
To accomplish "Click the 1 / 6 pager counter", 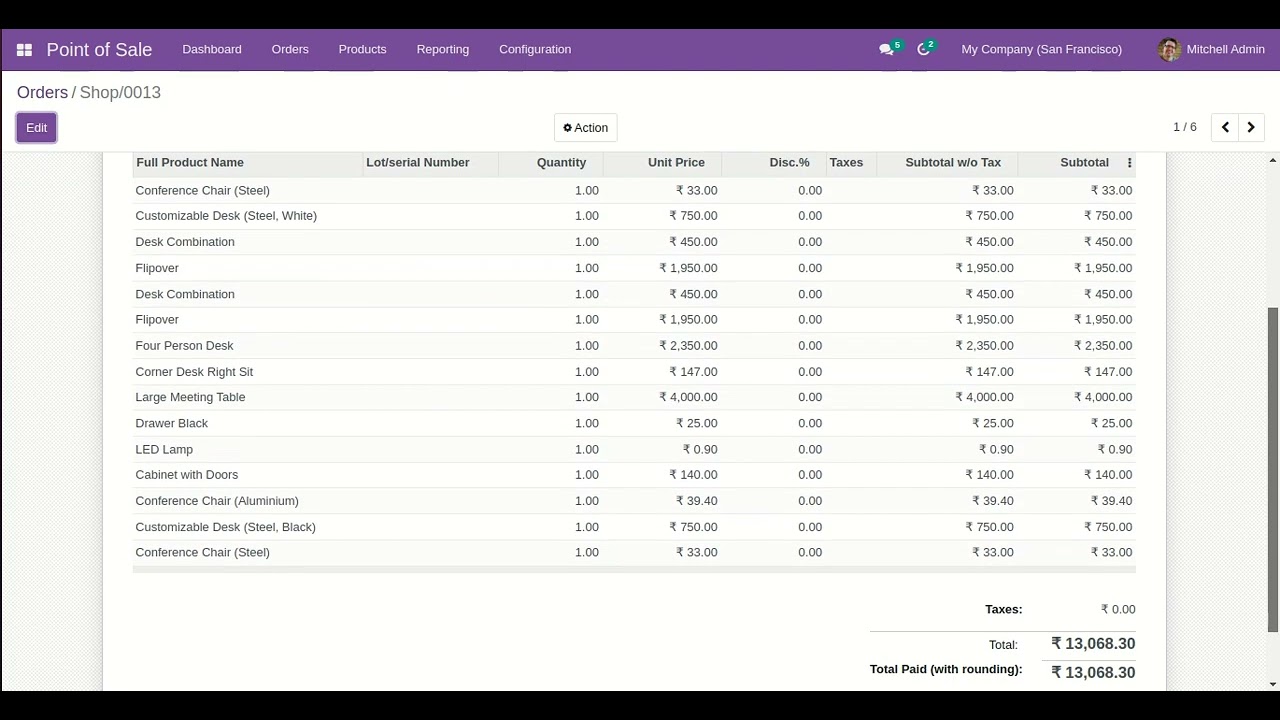I will (1185, 127).
